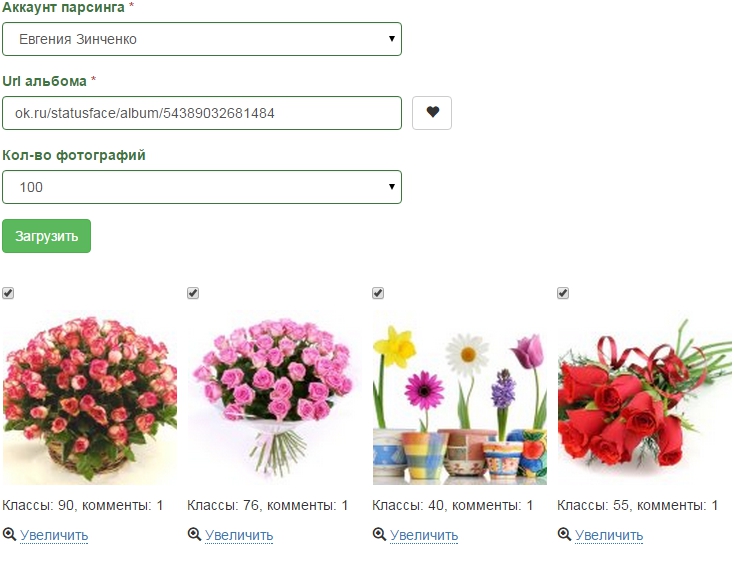Focus the Url альбома input field
Viewport: 734px width, 562px height.
[x=202, y=113]
